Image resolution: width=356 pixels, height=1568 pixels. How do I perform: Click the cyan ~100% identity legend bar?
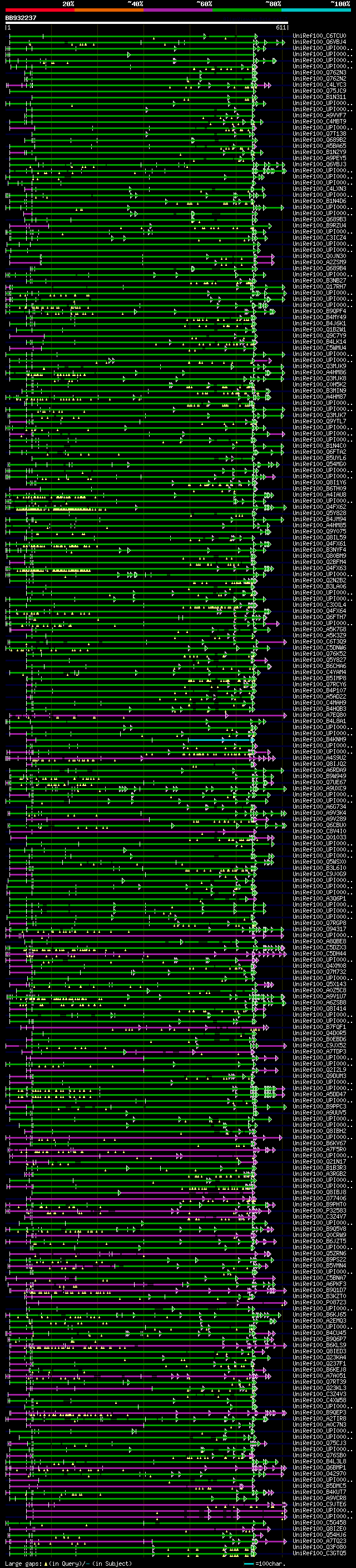tap(317, 10)
